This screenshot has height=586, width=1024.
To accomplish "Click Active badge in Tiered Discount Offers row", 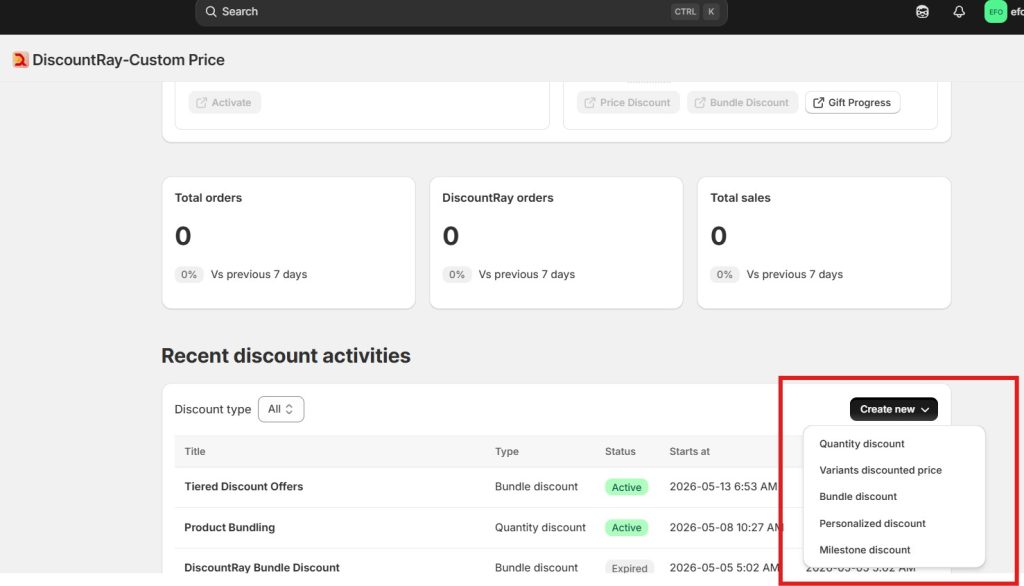I will (626, 487).
